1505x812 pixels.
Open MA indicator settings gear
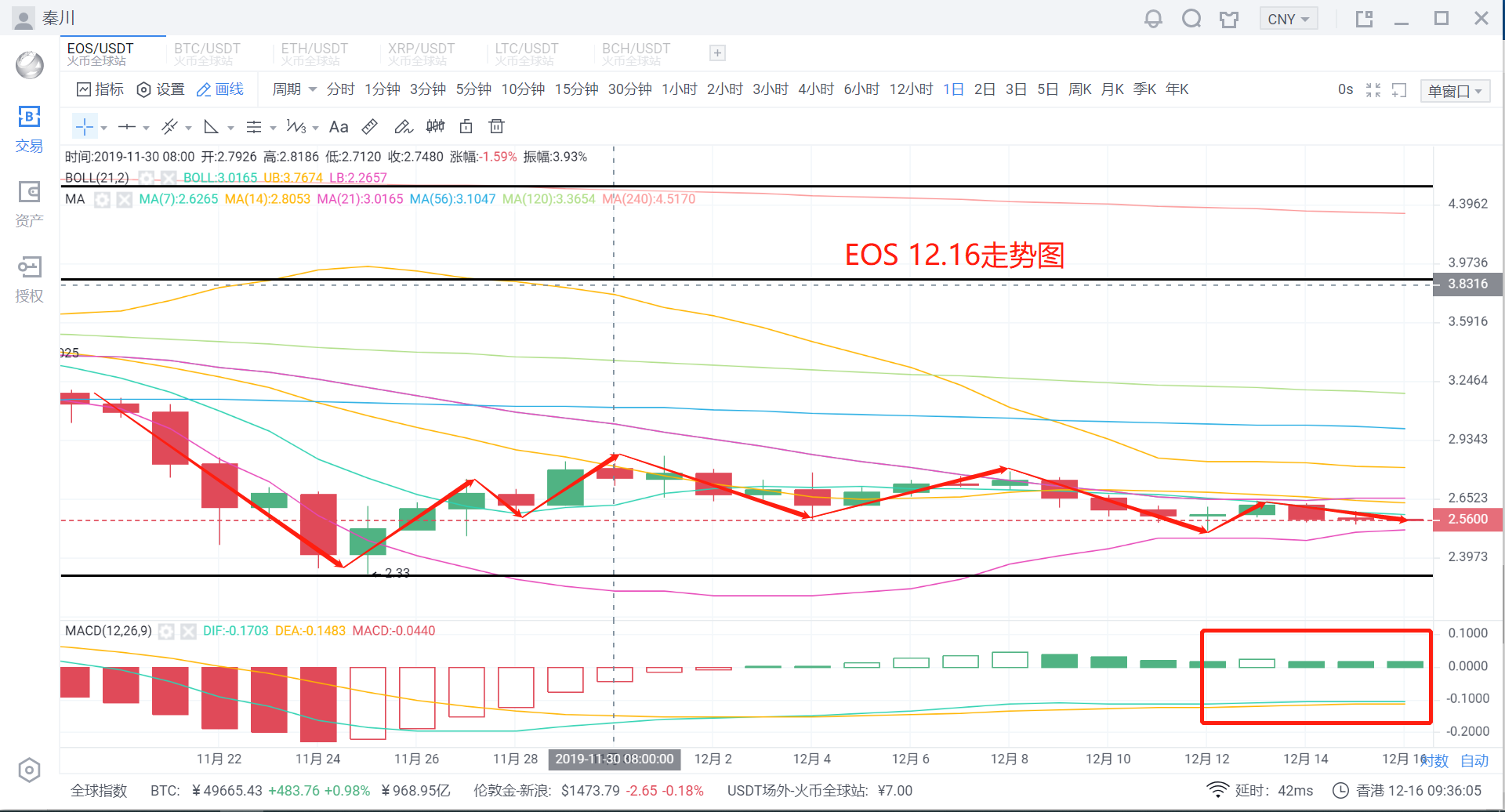[x=102, y=199]
